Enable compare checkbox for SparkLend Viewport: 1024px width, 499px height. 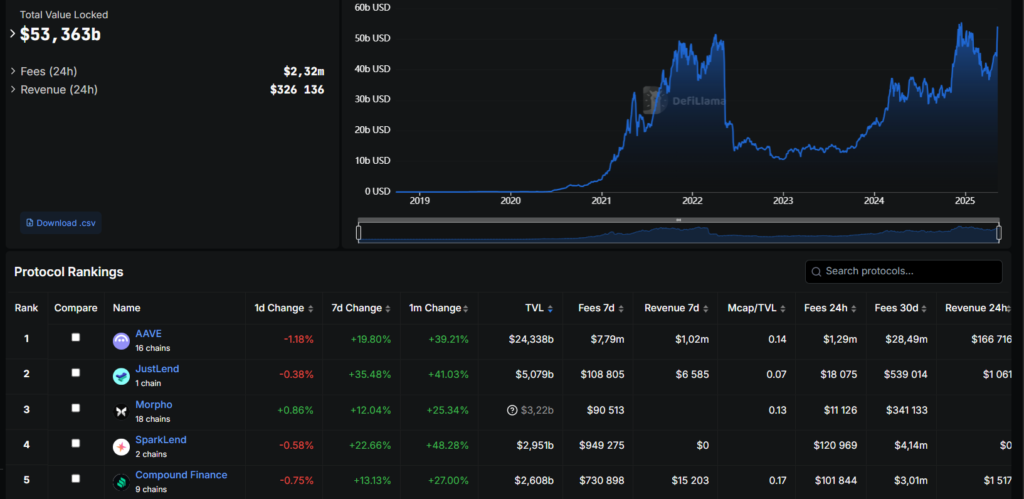[76, 443]
